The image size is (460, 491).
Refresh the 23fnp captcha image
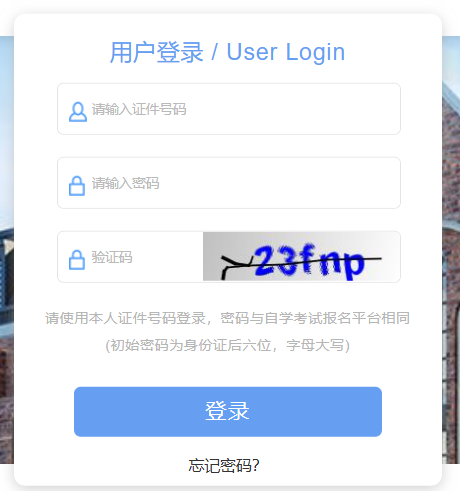point(301,256)
